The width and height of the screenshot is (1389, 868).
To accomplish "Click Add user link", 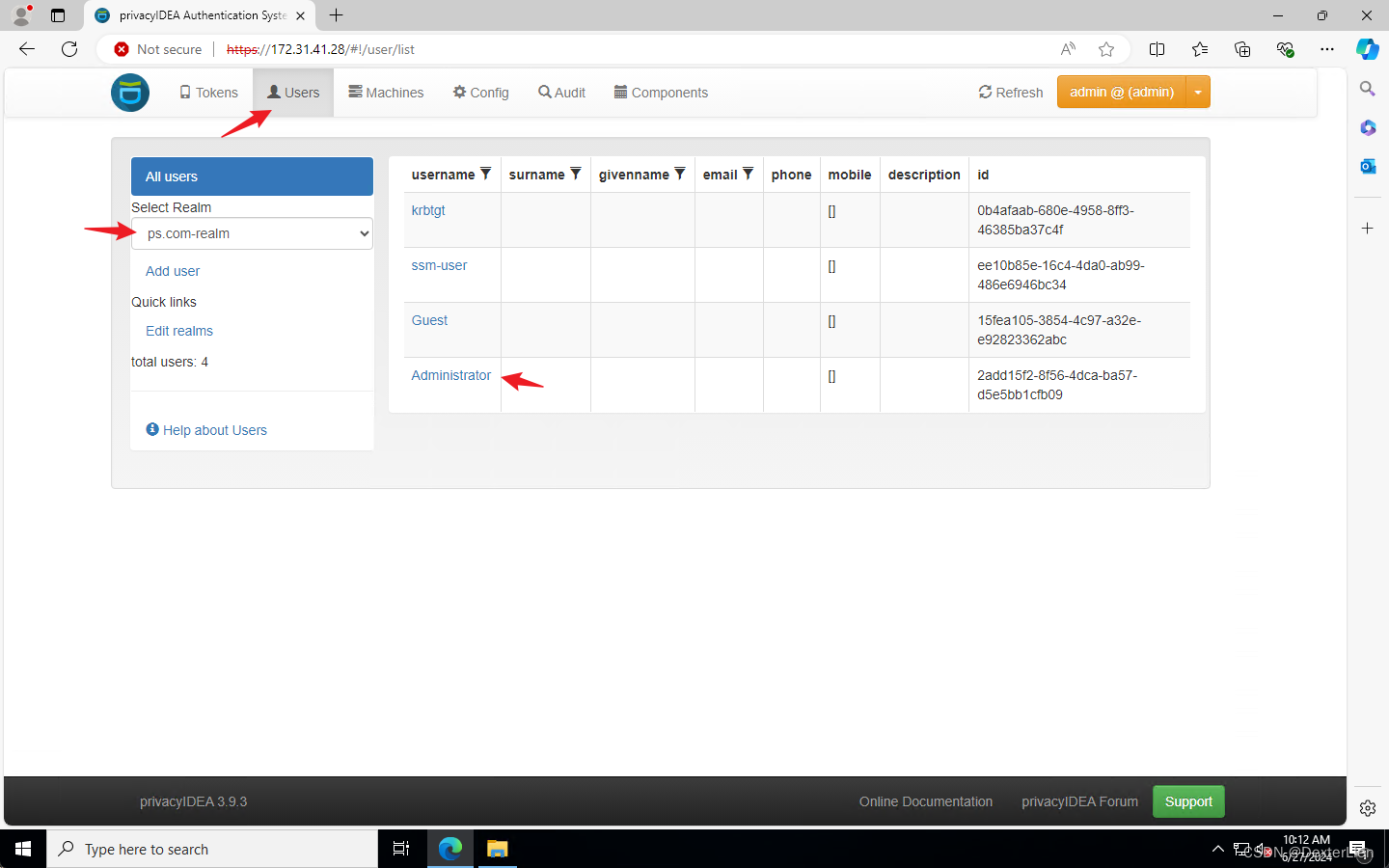I will pyautogui.click(x=173, y=271).
